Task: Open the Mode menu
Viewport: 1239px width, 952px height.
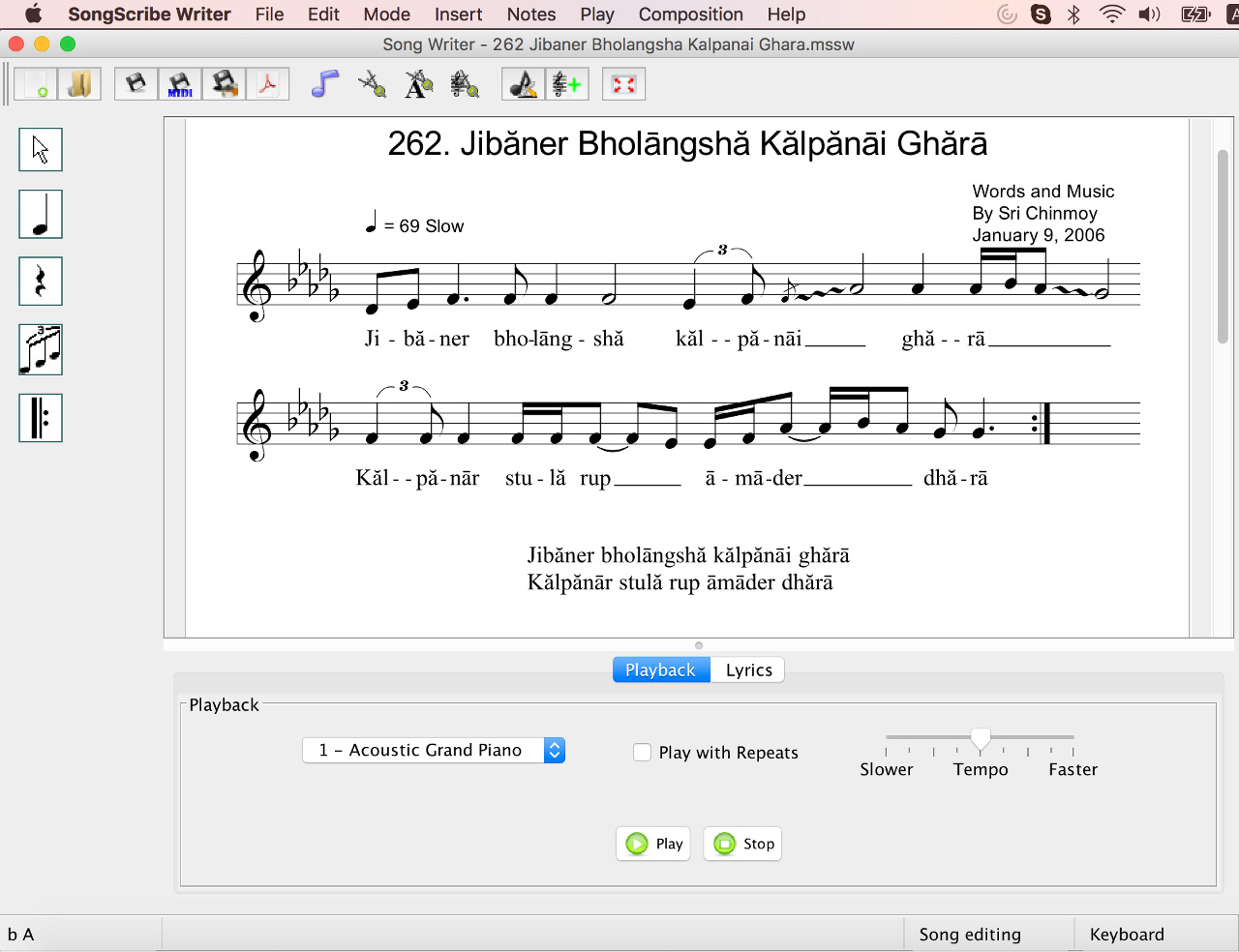Action: (387, 15)
